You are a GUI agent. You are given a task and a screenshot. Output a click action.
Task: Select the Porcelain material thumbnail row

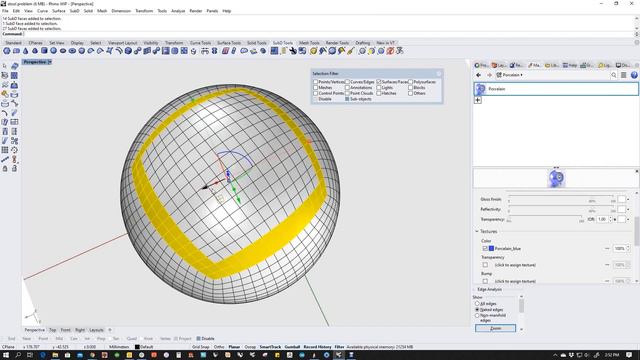(x=556, y=89)
